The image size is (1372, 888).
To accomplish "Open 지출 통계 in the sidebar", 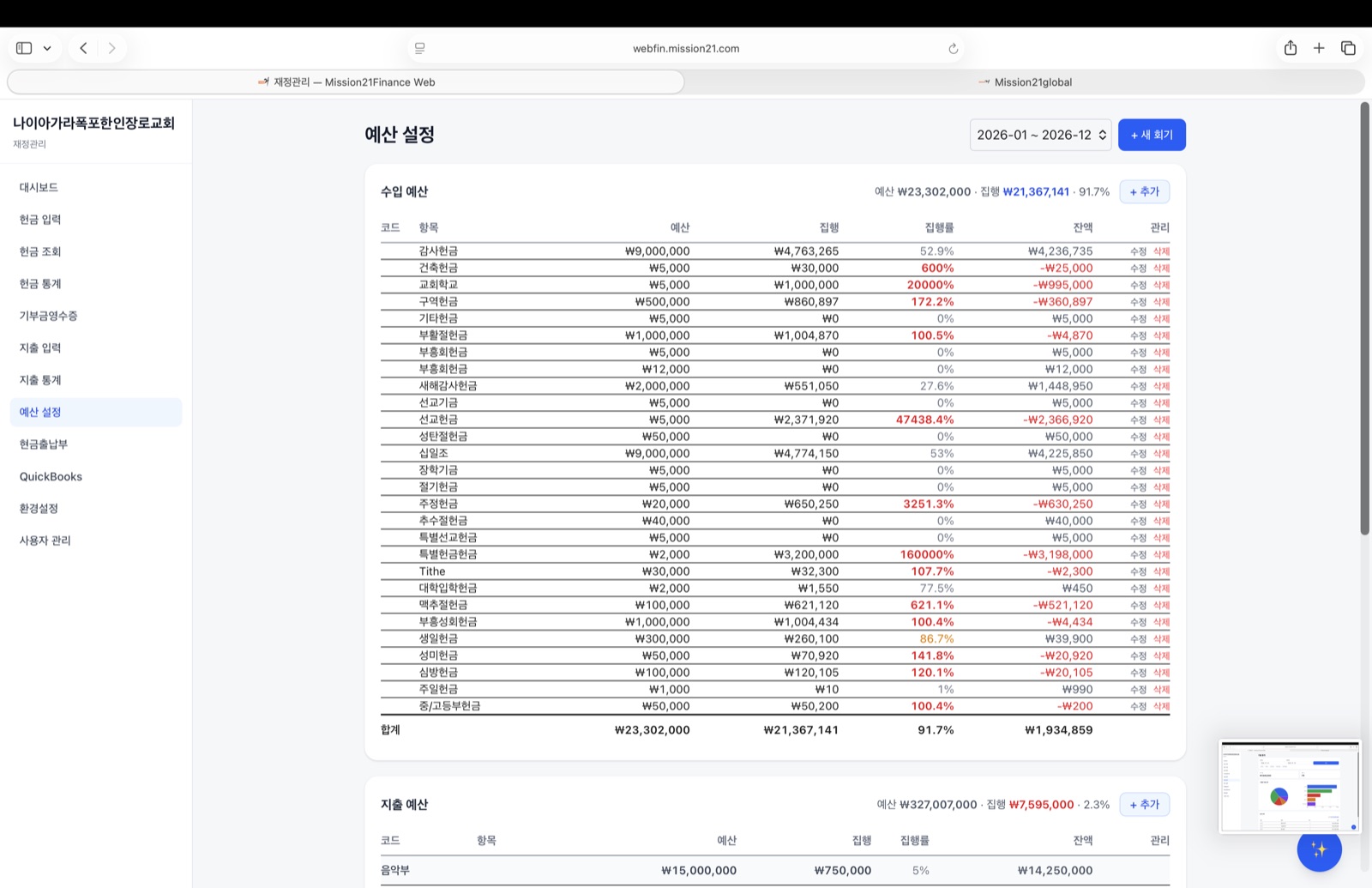I will pyautogui.click(x=96, y=380).
